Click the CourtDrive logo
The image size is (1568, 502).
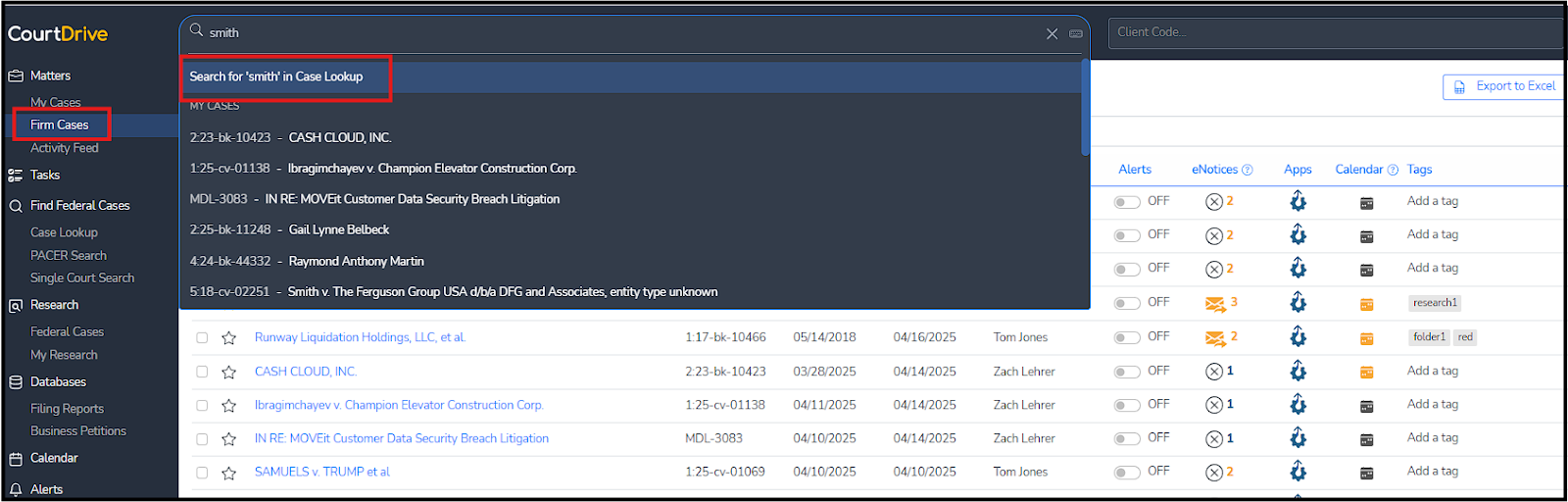click(x=58, y=34)
